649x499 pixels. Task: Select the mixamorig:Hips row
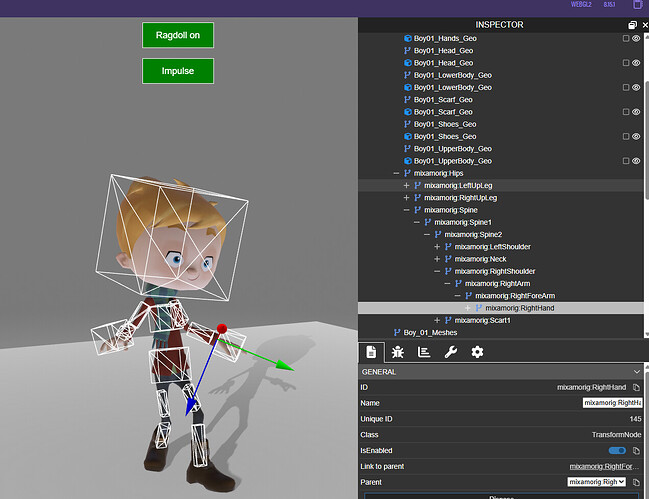click(501, 173)
